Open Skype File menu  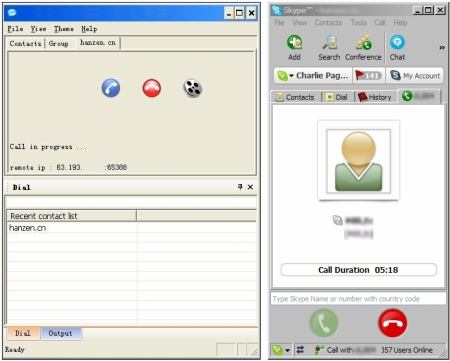pyautogui.click(x=279, y=23)
